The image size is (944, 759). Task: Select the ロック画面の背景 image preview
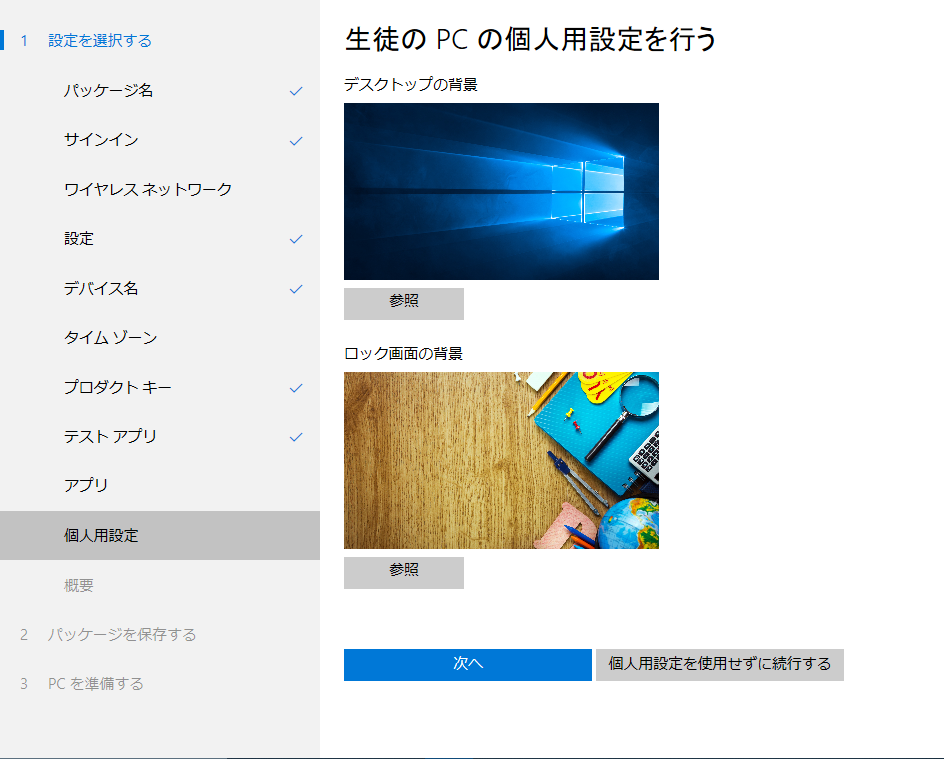coord(501,460)
